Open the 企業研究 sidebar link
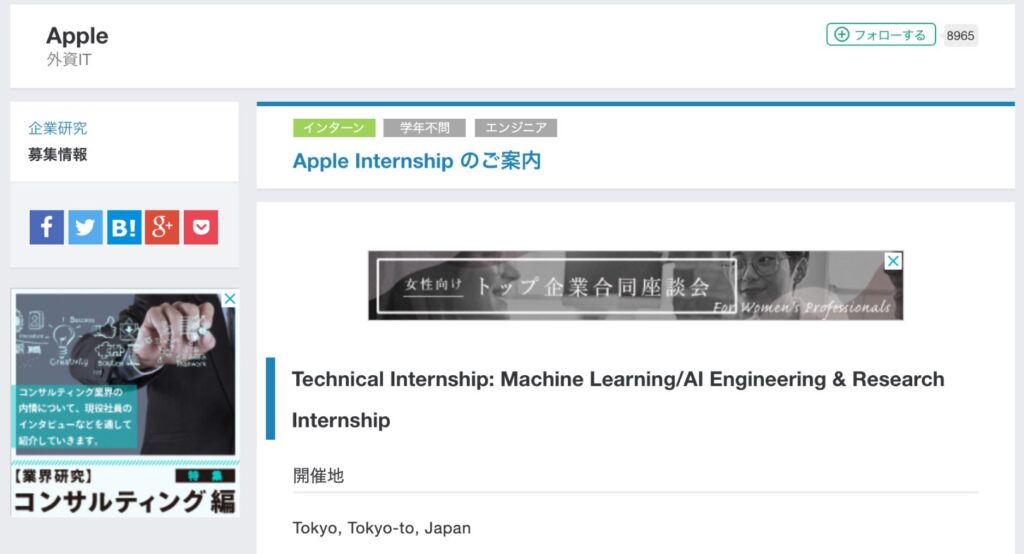This screenshot has width=1024, height=554. (x=57, y=128)
